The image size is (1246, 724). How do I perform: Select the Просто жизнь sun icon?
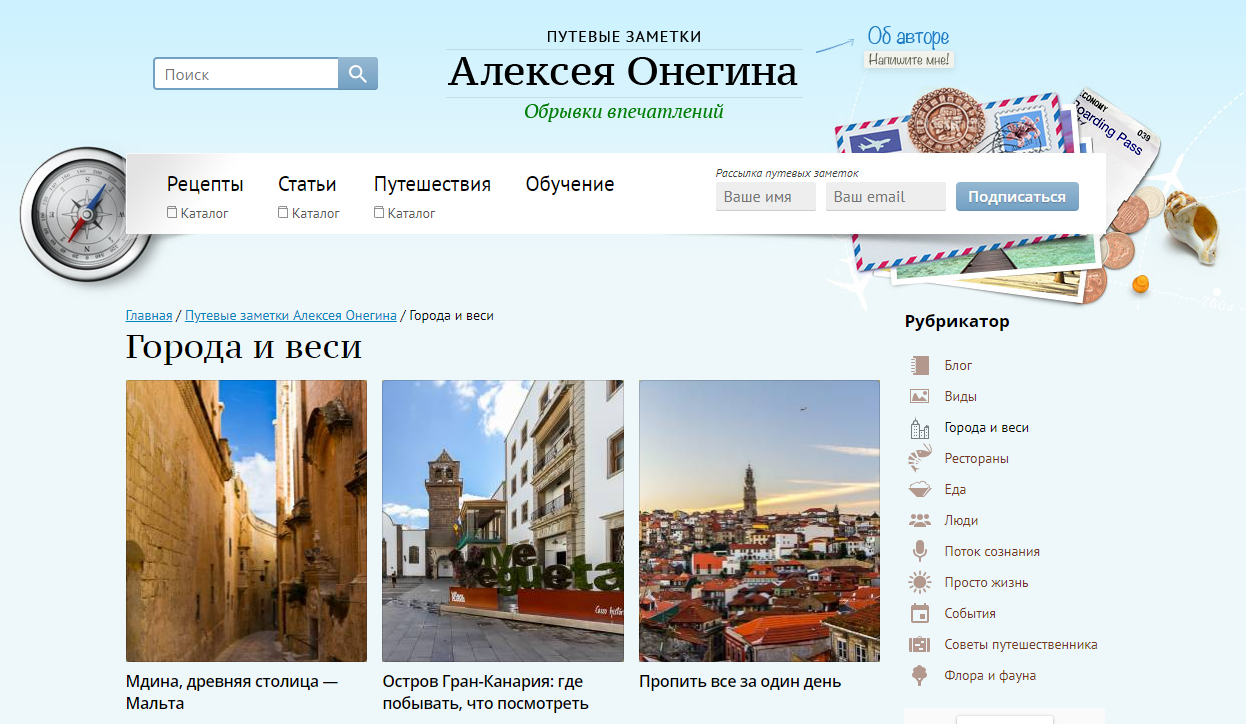coord(919,583)
